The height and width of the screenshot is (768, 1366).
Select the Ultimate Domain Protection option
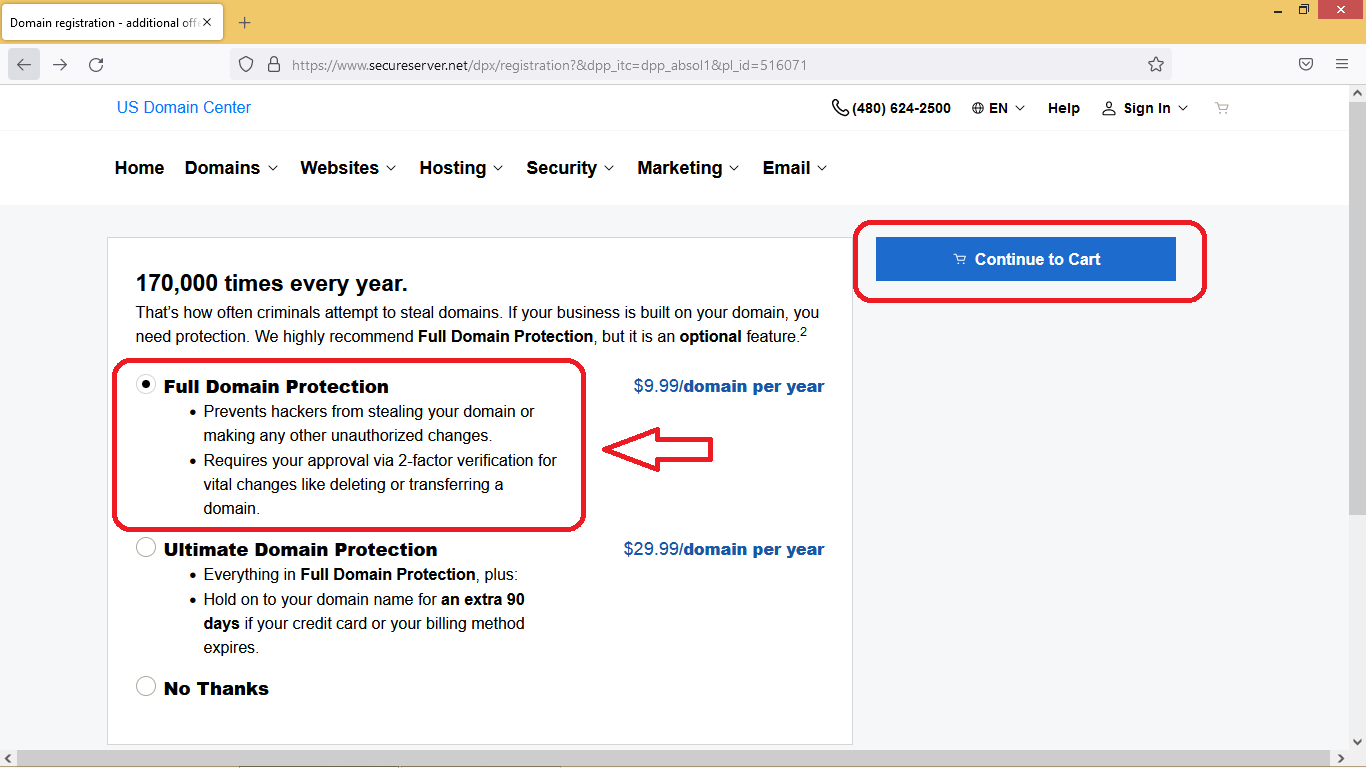tap(146, 548)
